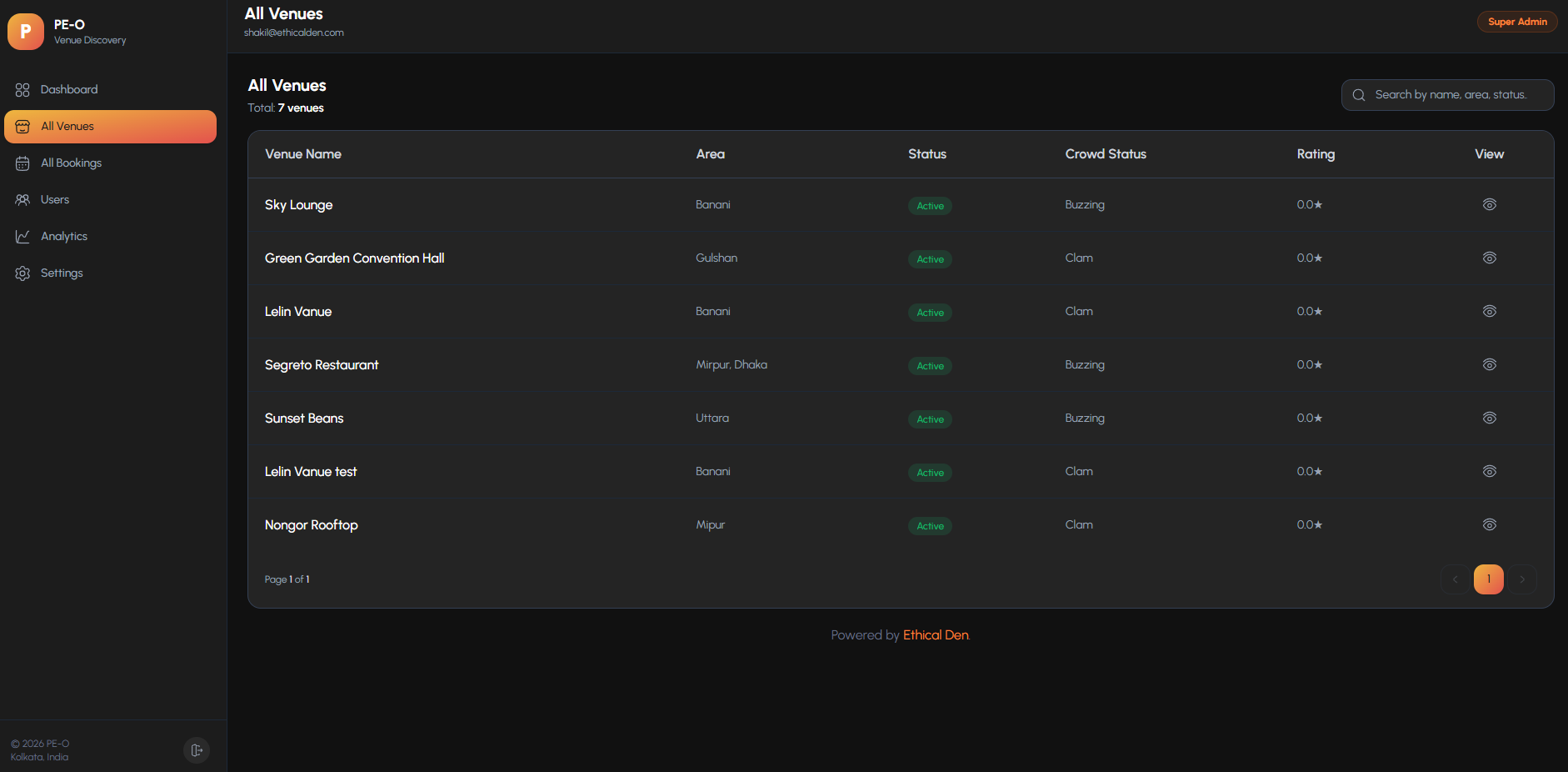The height and width of the screenshot is (772, 1568).
Task: Click the Venue Name column header
Action: click(x=303, y=154)
